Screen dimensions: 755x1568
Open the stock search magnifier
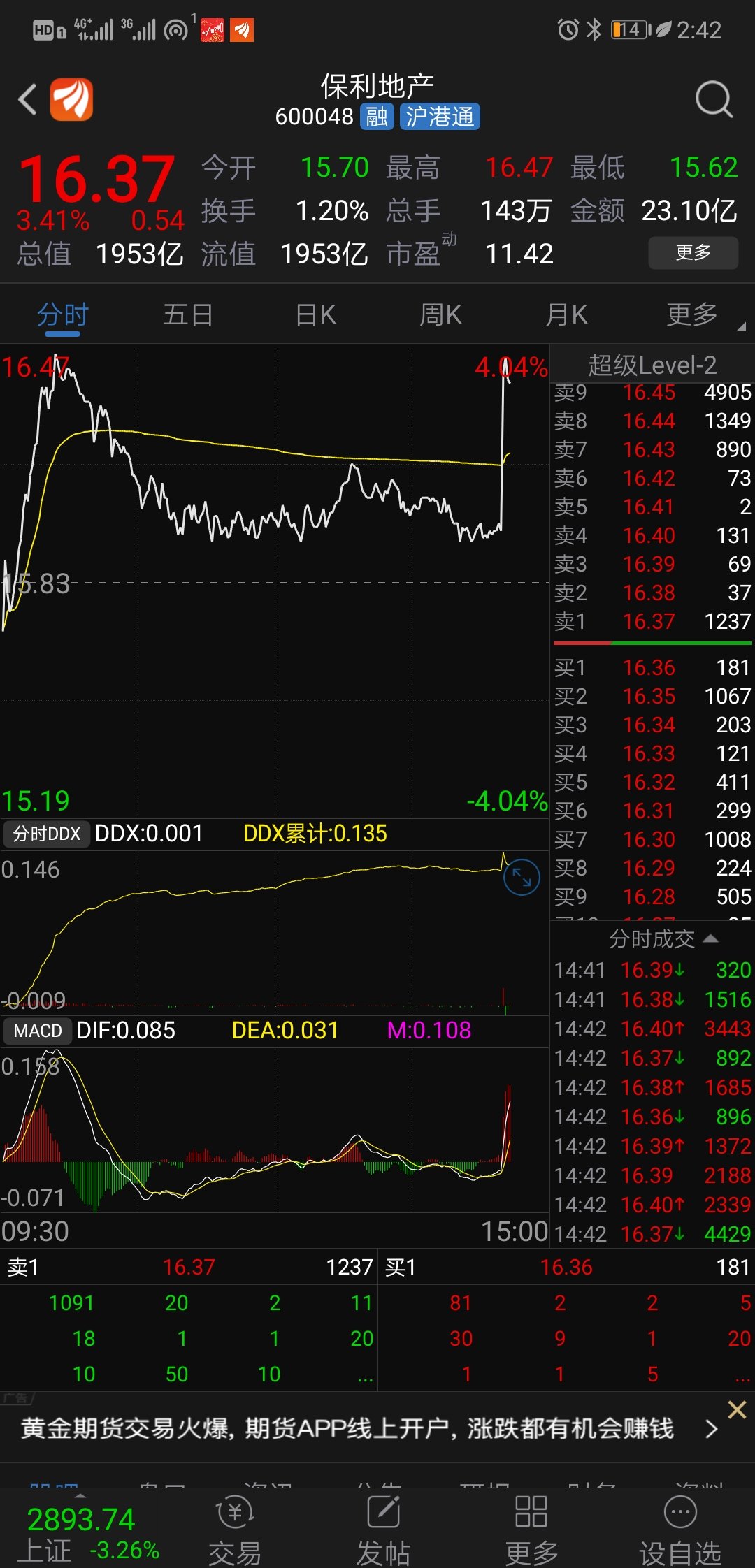714,99
